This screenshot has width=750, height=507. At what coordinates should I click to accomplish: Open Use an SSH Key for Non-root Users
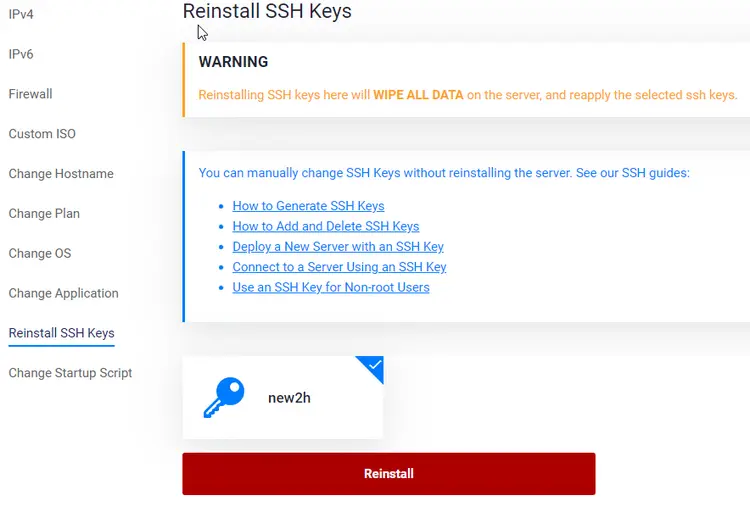coord(331,287)
